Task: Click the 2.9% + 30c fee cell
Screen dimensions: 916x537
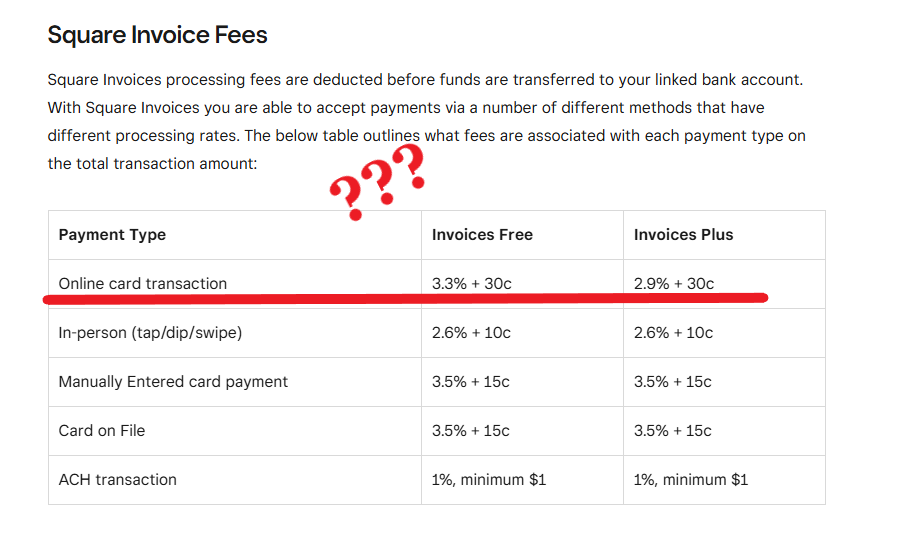Action: [x=673, y=283]
